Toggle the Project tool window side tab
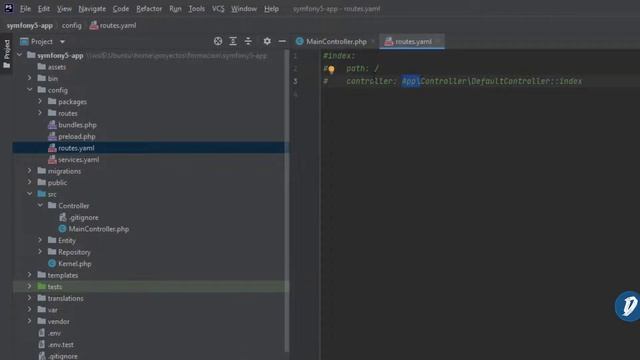Screen dimensions: 640x360 7,53
